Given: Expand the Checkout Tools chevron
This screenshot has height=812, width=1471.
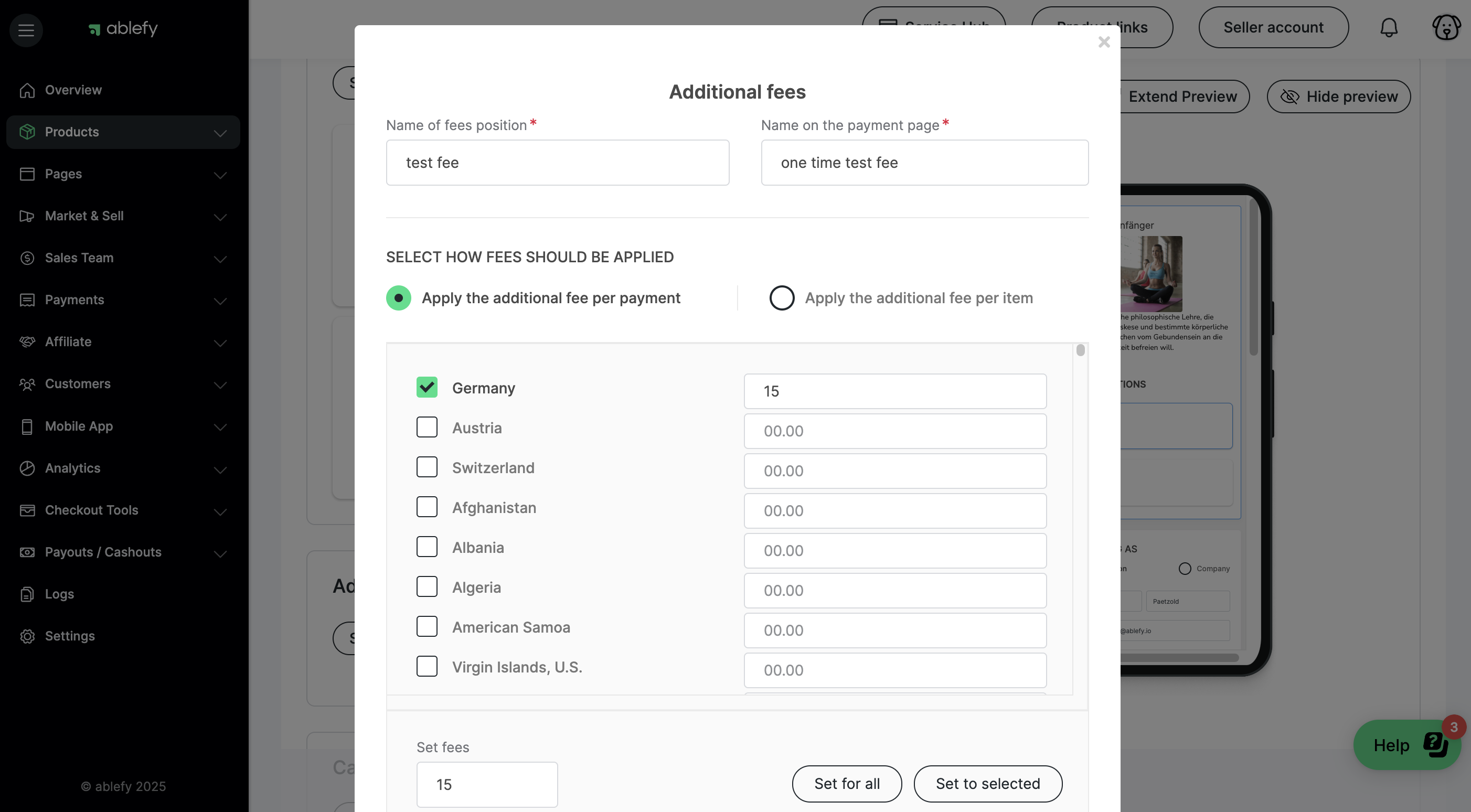Looking at the screenshot, I should pos(220,512).
